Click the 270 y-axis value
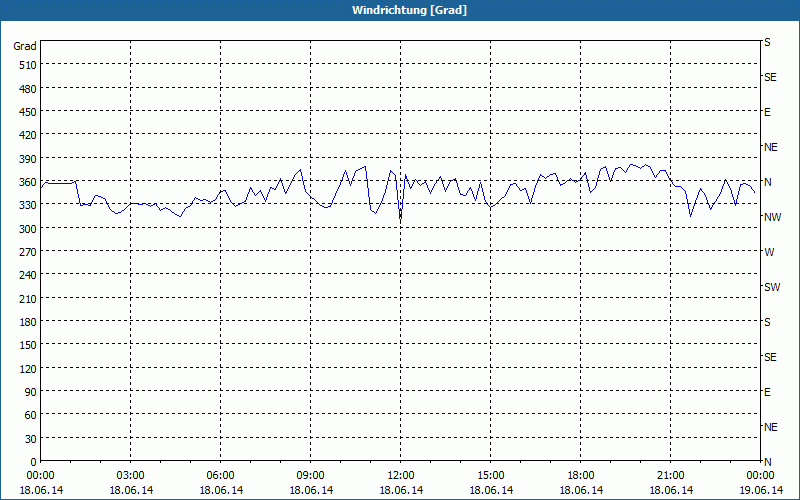800x500 pixels. pyautogui.click(x=28, y=252)
